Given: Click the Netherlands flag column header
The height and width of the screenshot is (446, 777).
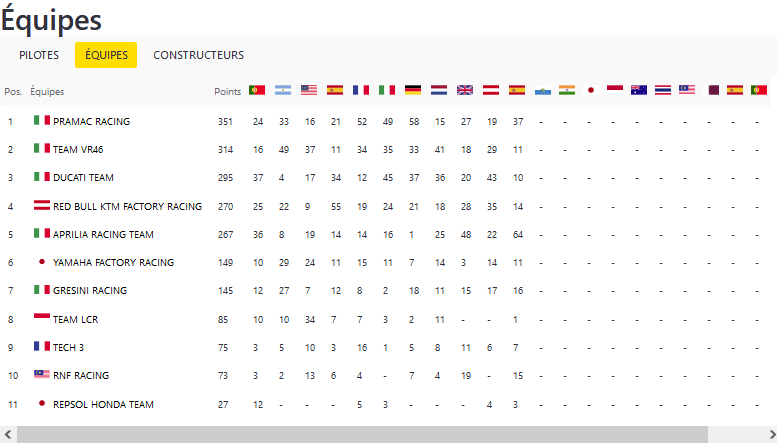Looking at the screenshot, I should coord(439,90).
